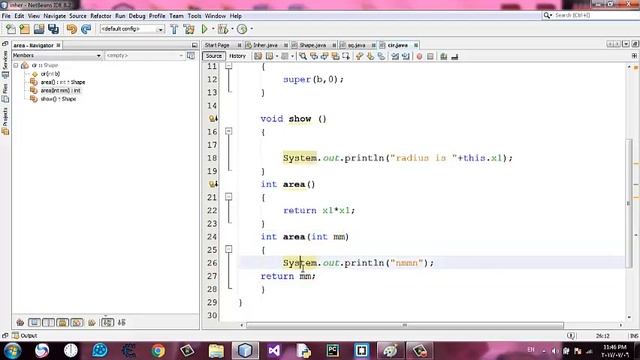Run the project with green play icon
This screenshot has width=640, height=360.
tap(204, 29)
